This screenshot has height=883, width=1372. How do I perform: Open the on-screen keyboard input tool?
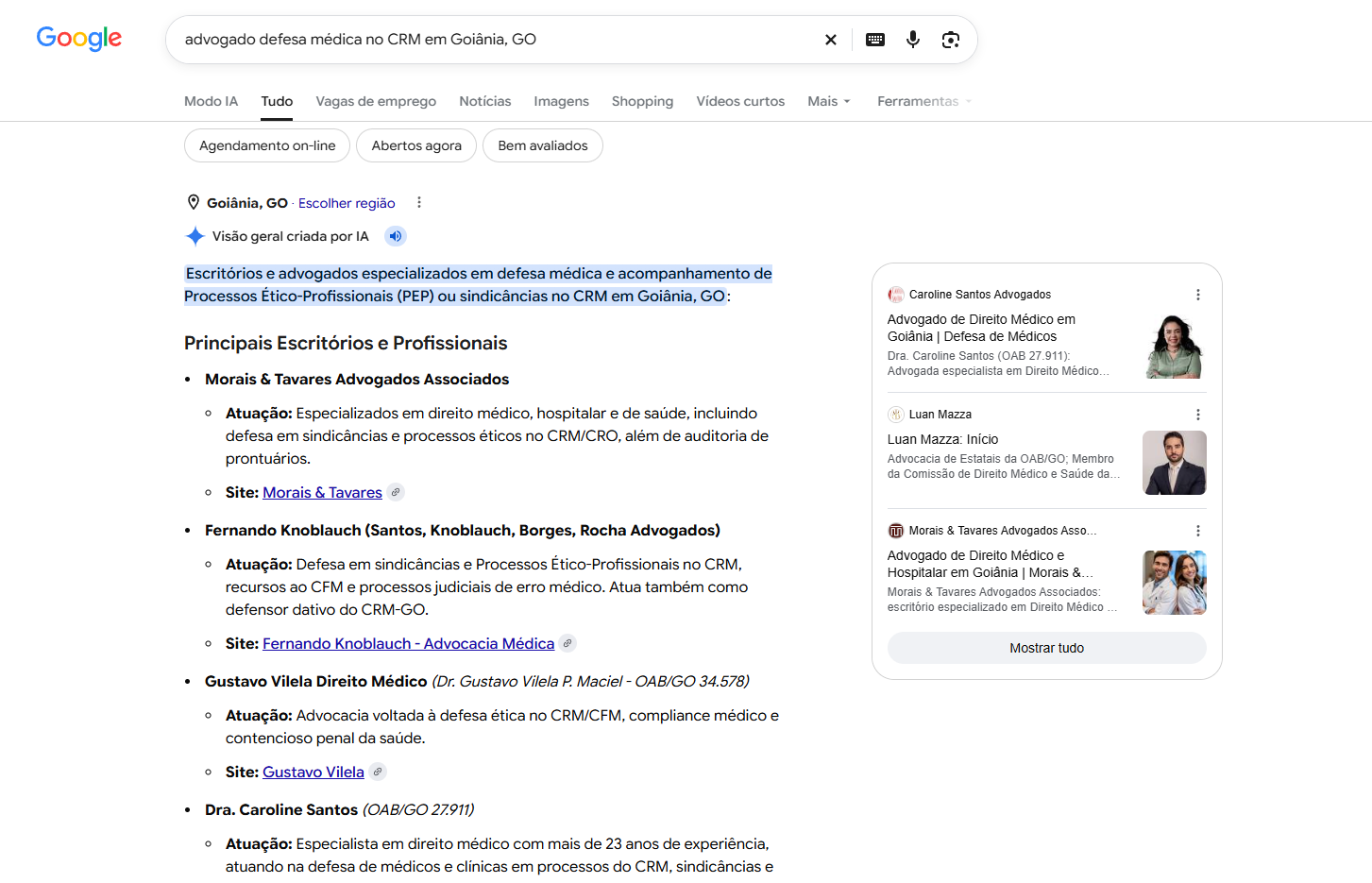pos(875,40)
